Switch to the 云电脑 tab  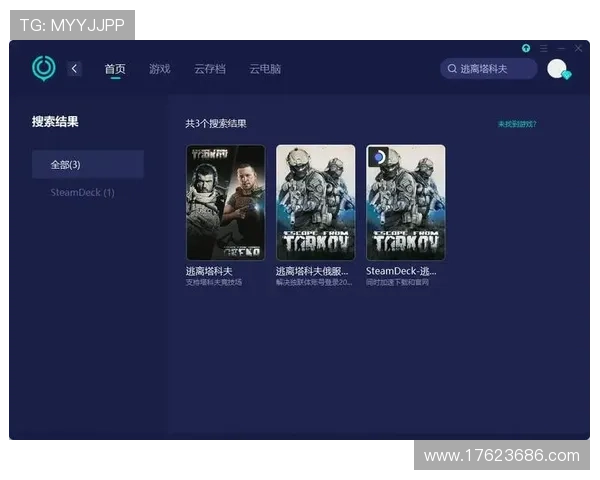pyautogui.click(x=265, y=69)
